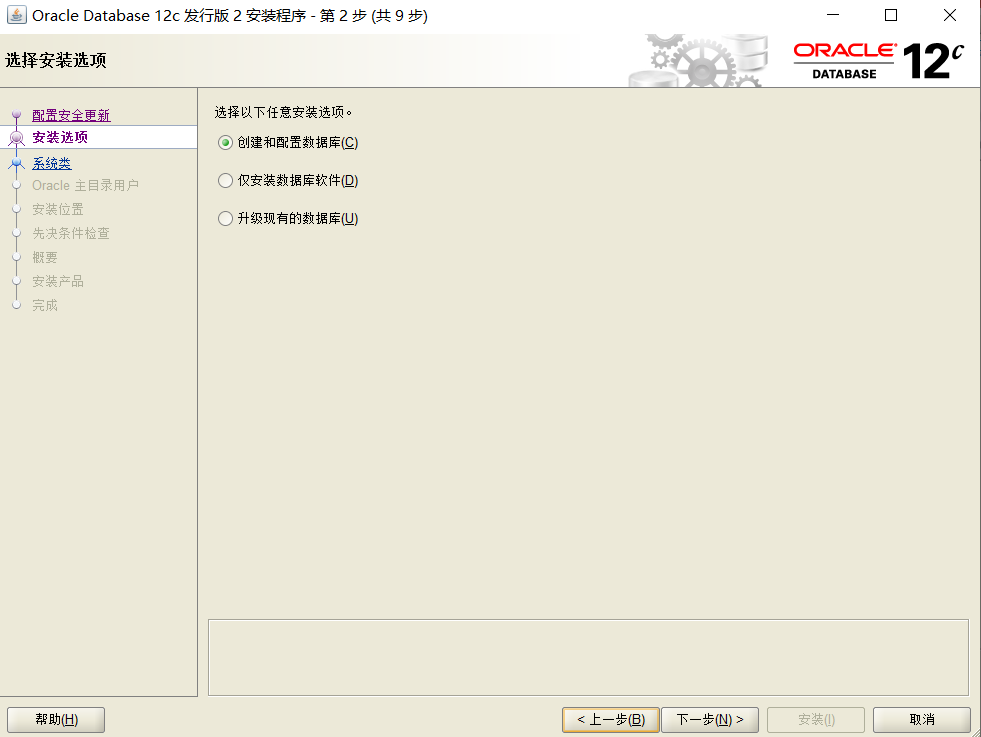Click the 选择以下任意安装选项 instruction text
Viewport: 981px width, 737px height.
283,112
